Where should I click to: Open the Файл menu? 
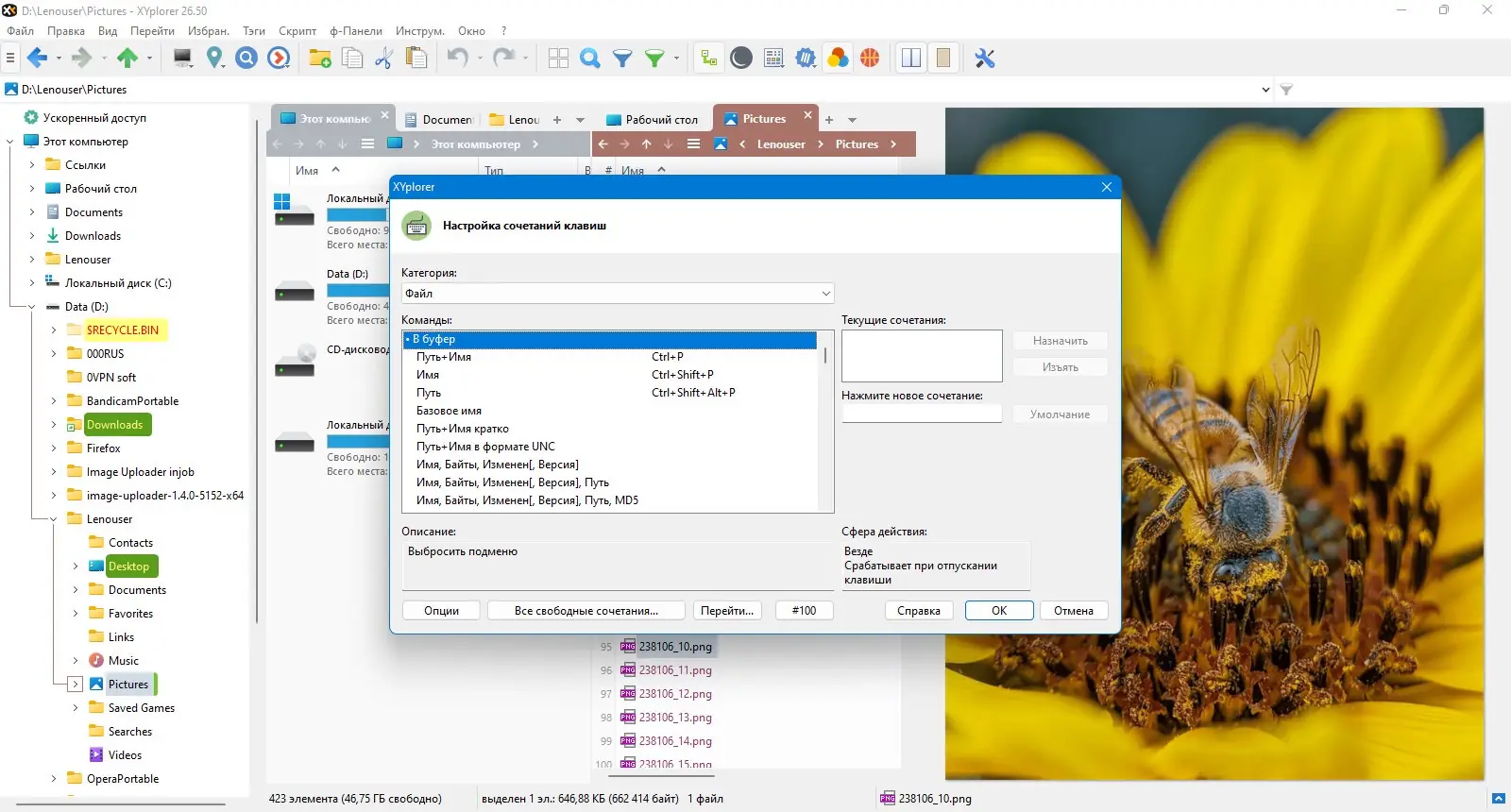[20, 31]
